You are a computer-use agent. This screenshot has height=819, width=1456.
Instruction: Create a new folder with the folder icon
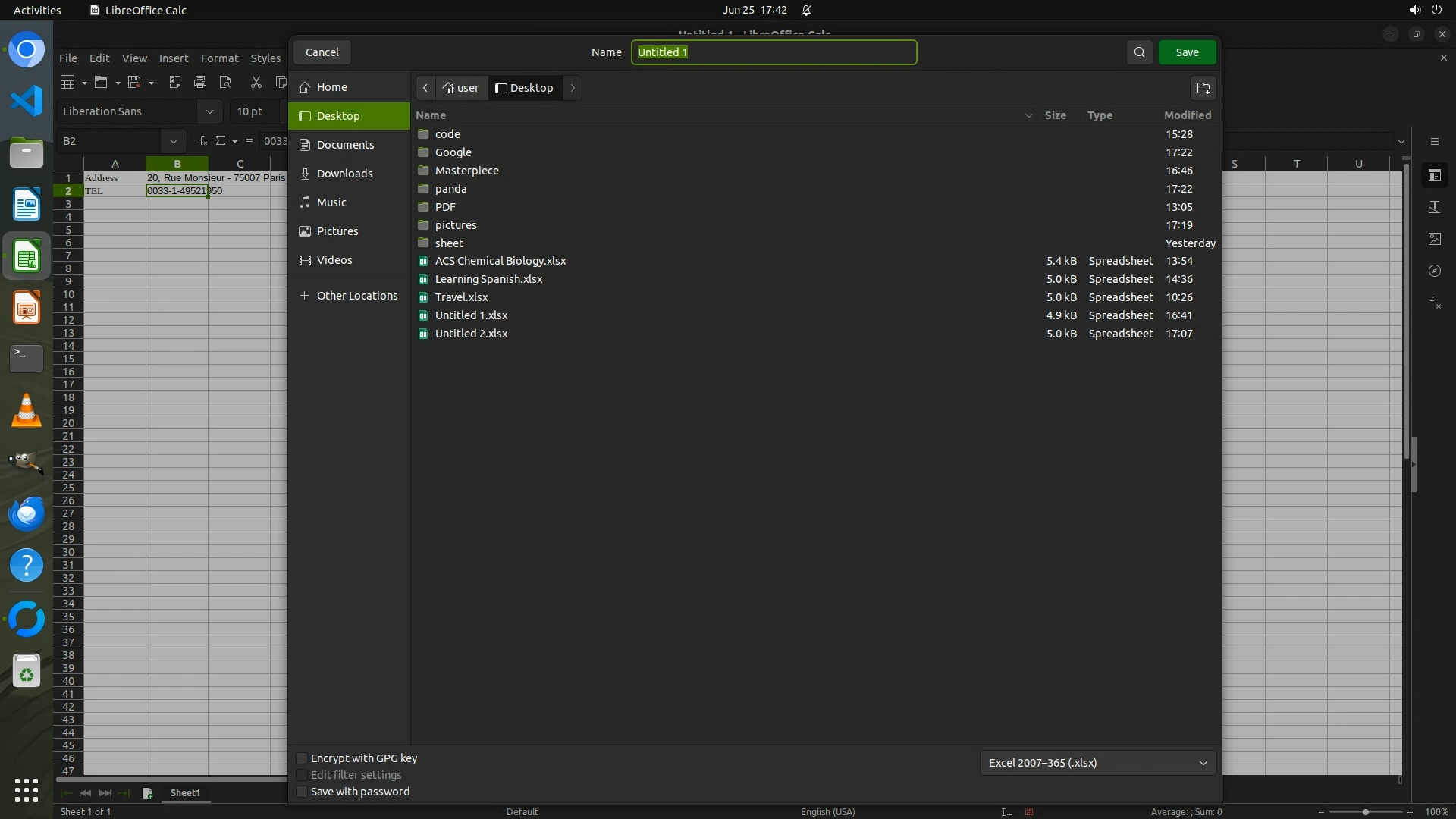[1203, 88]
